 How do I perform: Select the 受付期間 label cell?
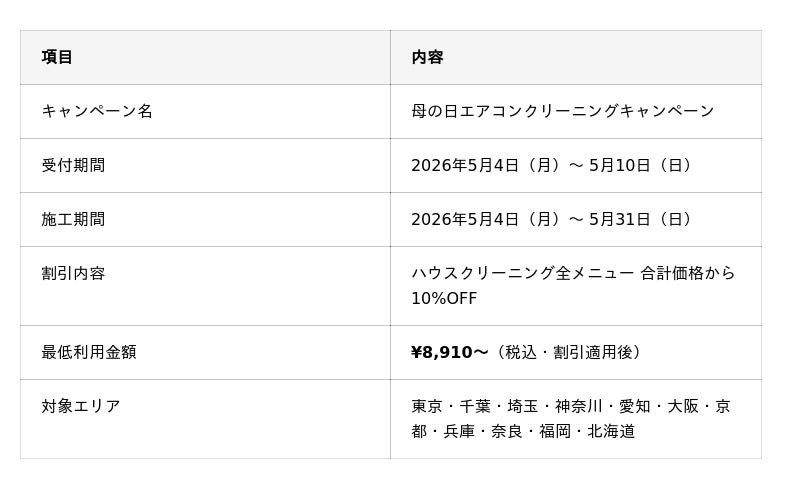205,165
